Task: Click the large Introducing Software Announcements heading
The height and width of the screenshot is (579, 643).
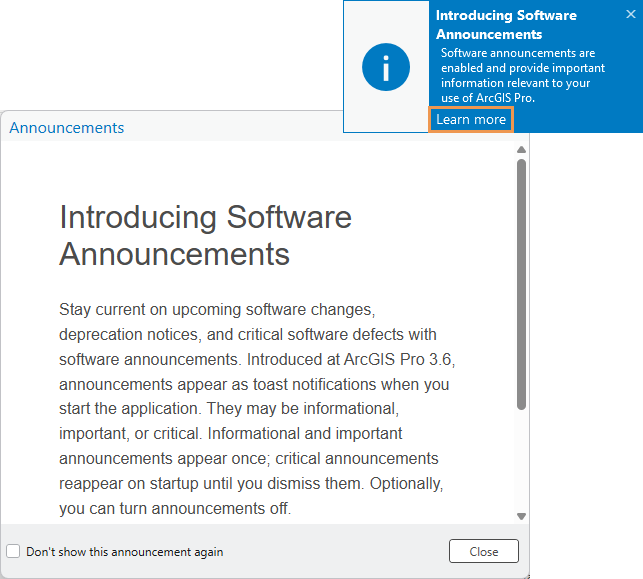Action: (205, 235)
